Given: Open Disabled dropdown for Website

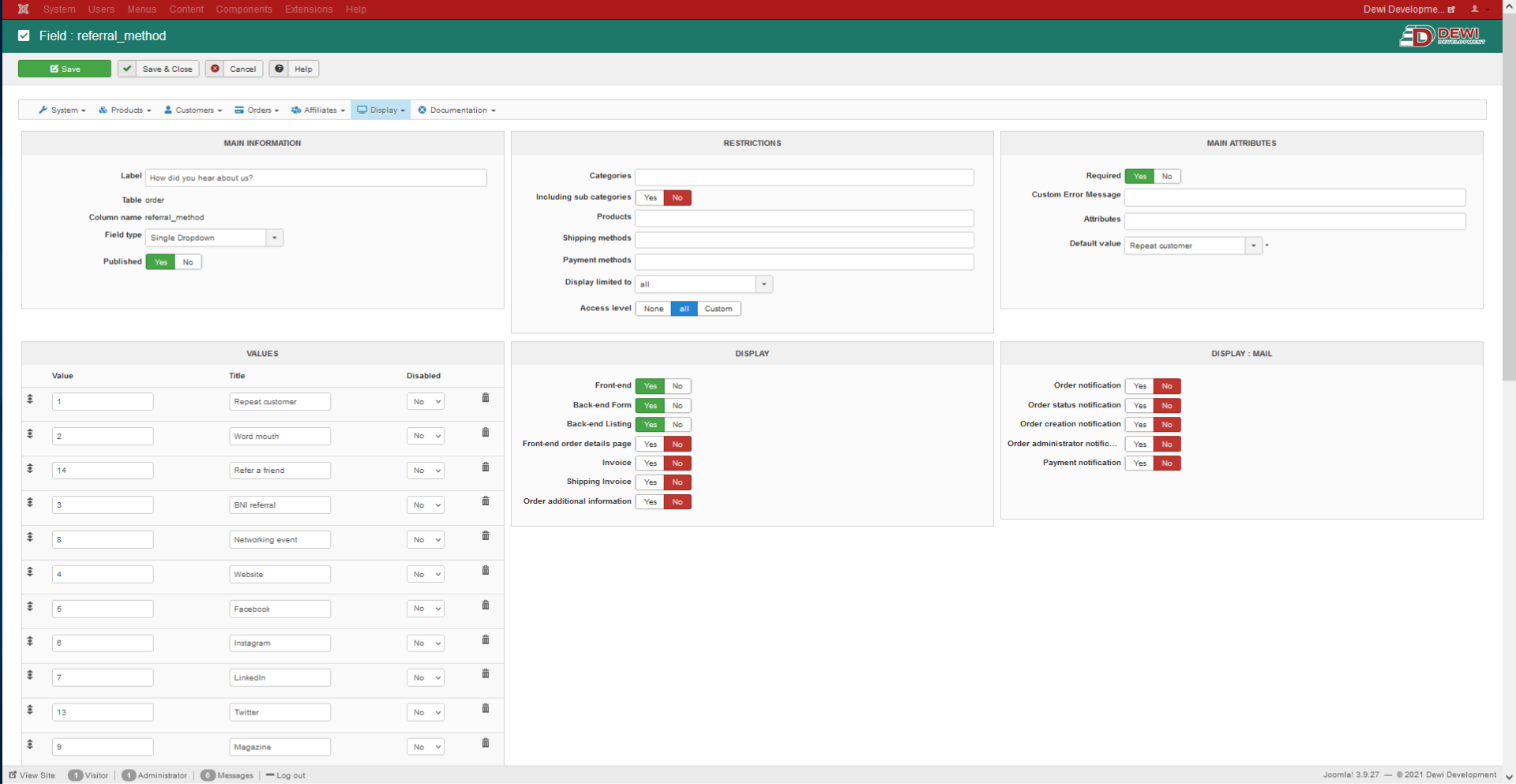Looking at the screenshot, I should (426, 575).
